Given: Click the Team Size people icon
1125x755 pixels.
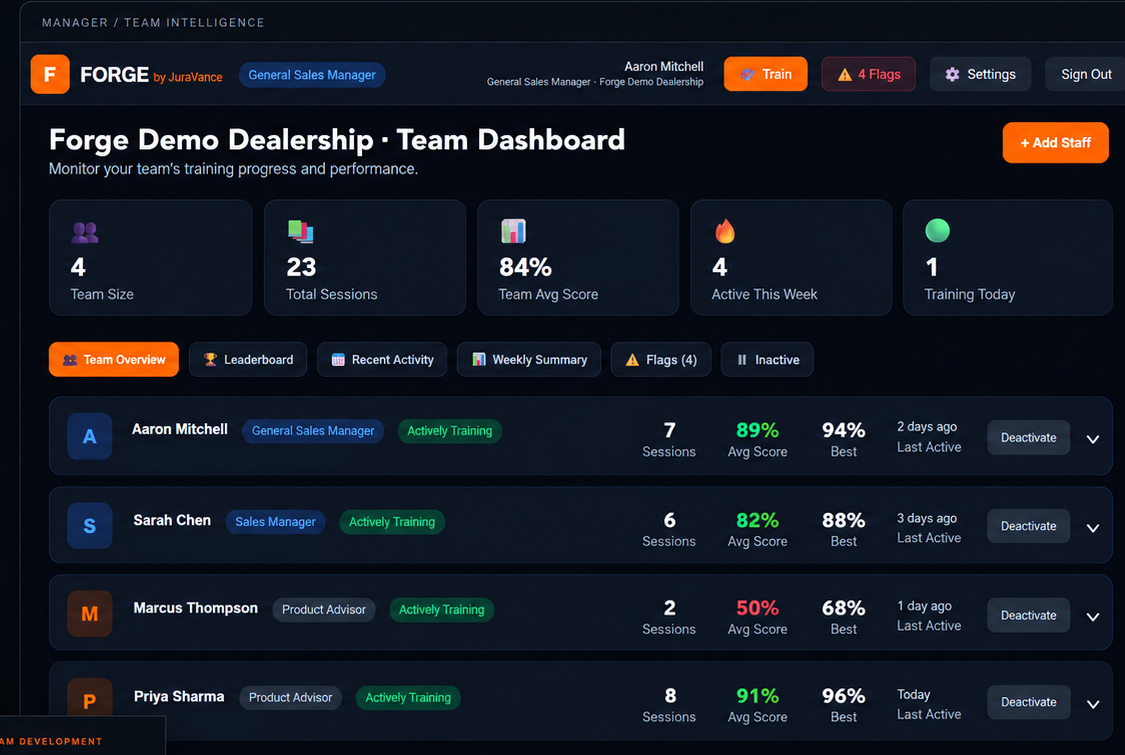Looking at the screenshot, I should [x=85, y=232].
